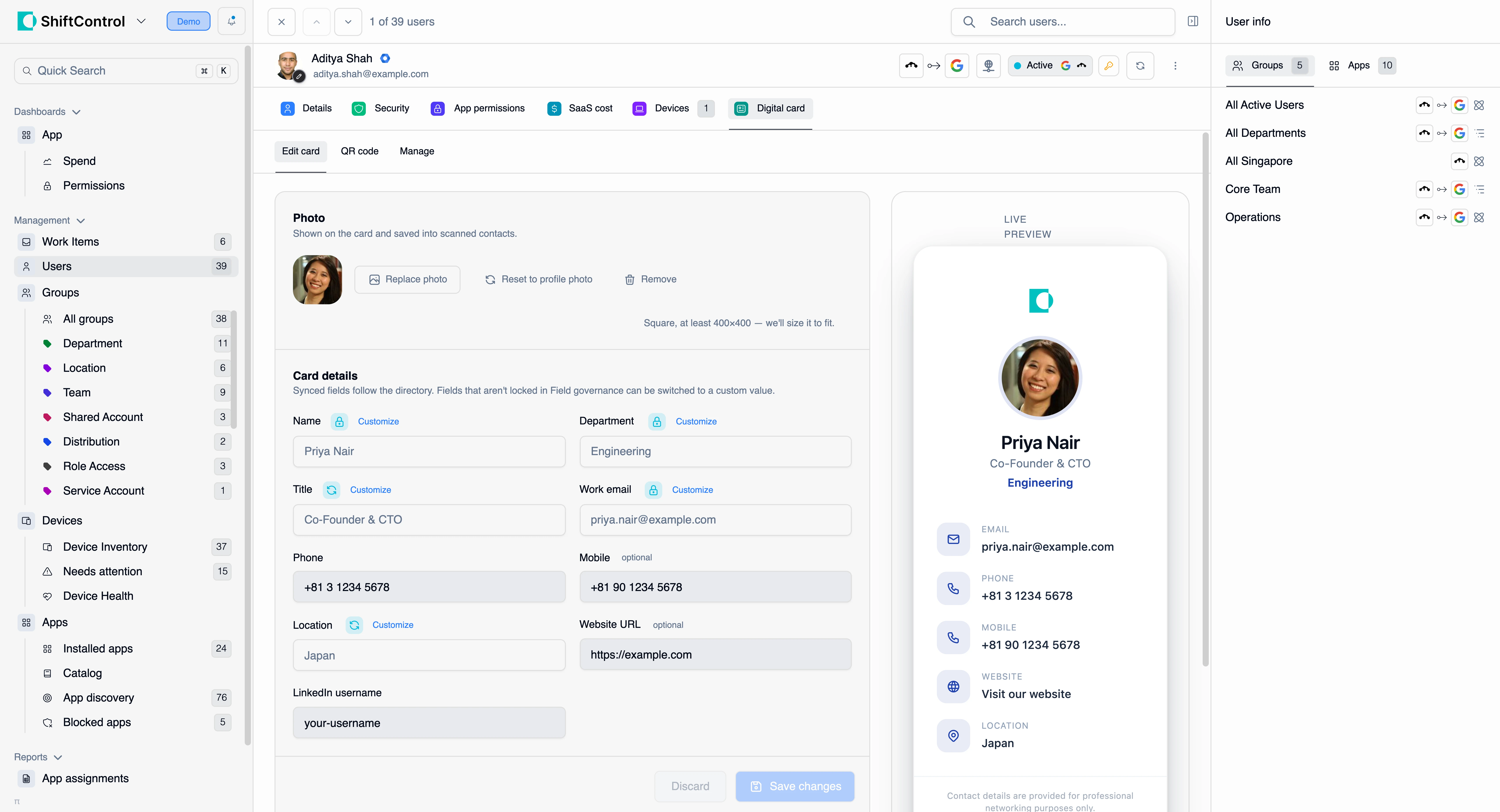Click the Website URL input field

[715, 654]
